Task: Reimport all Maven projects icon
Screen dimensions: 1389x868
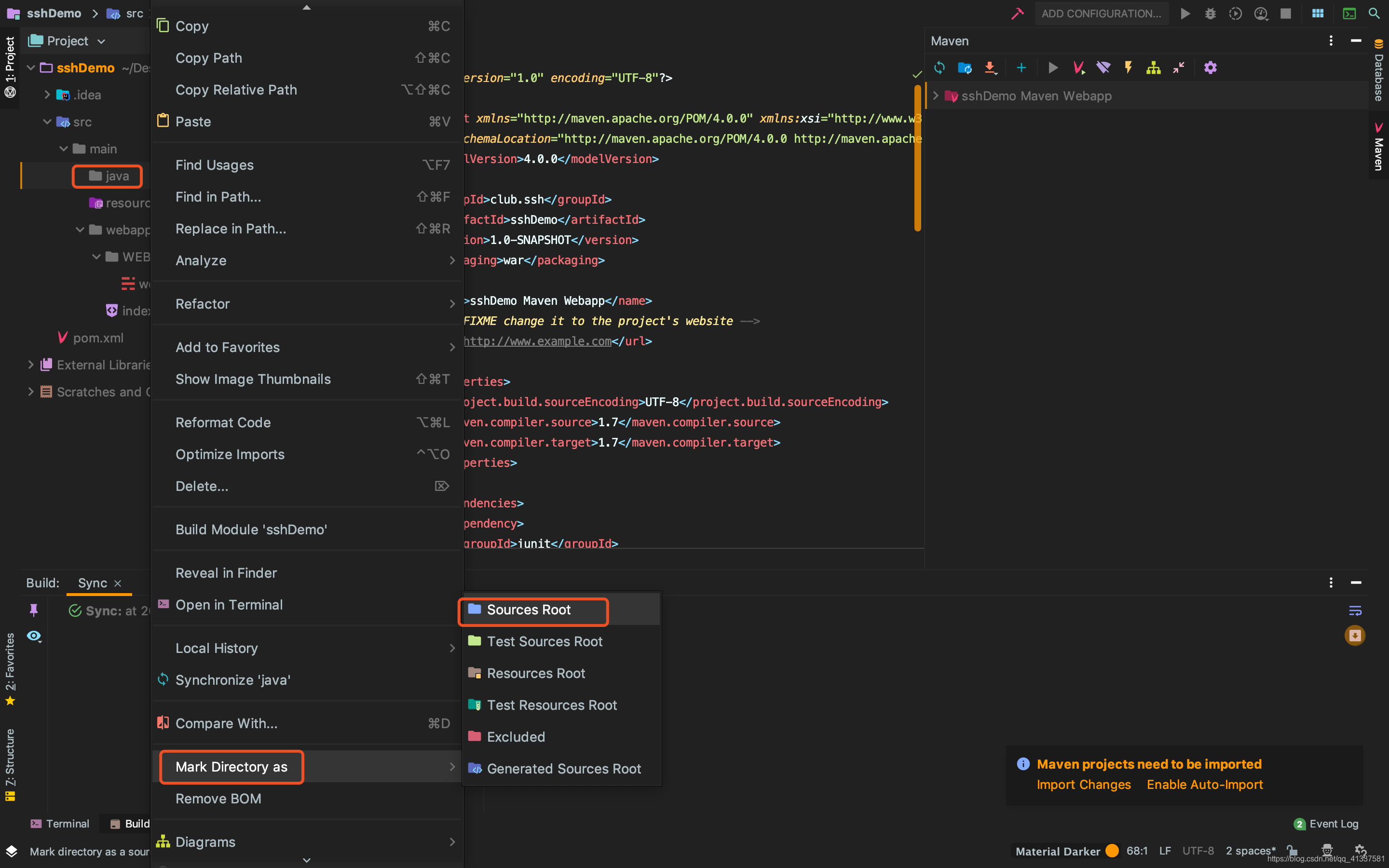Action: (x=940, y=68)
